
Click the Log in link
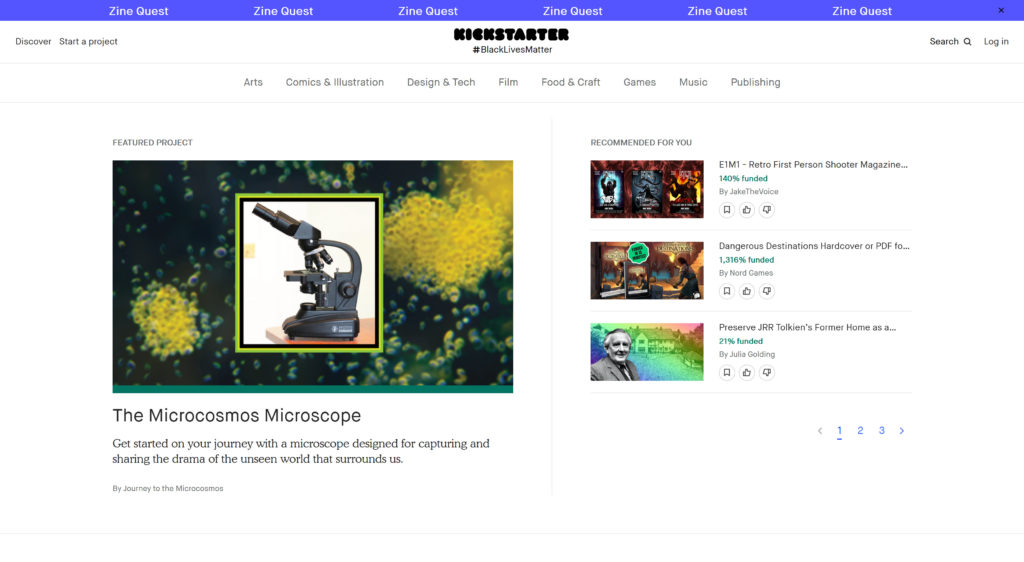click(x=996, y=41)
